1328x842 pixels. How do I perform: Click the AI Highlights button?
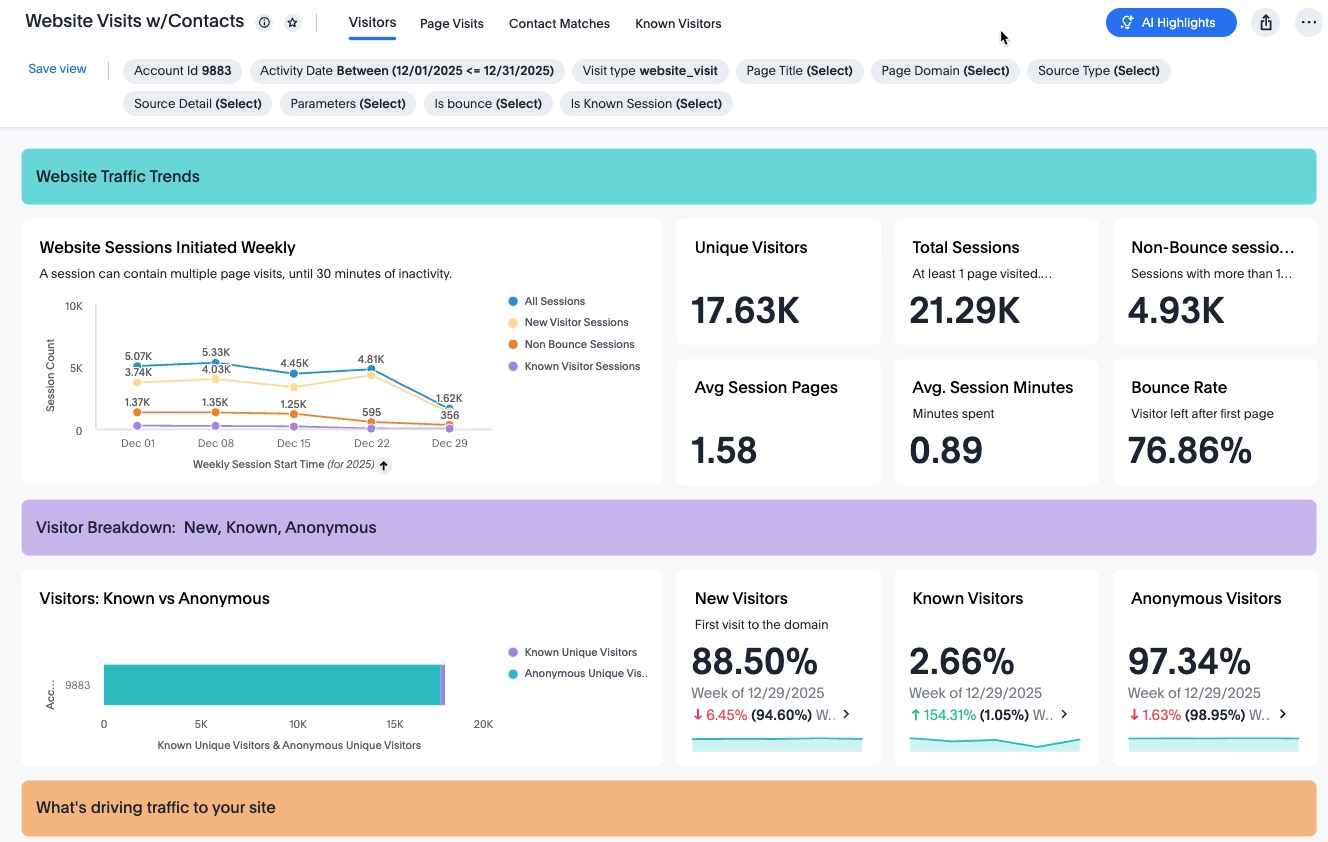pyautogui.click(x=1171, y=23)
